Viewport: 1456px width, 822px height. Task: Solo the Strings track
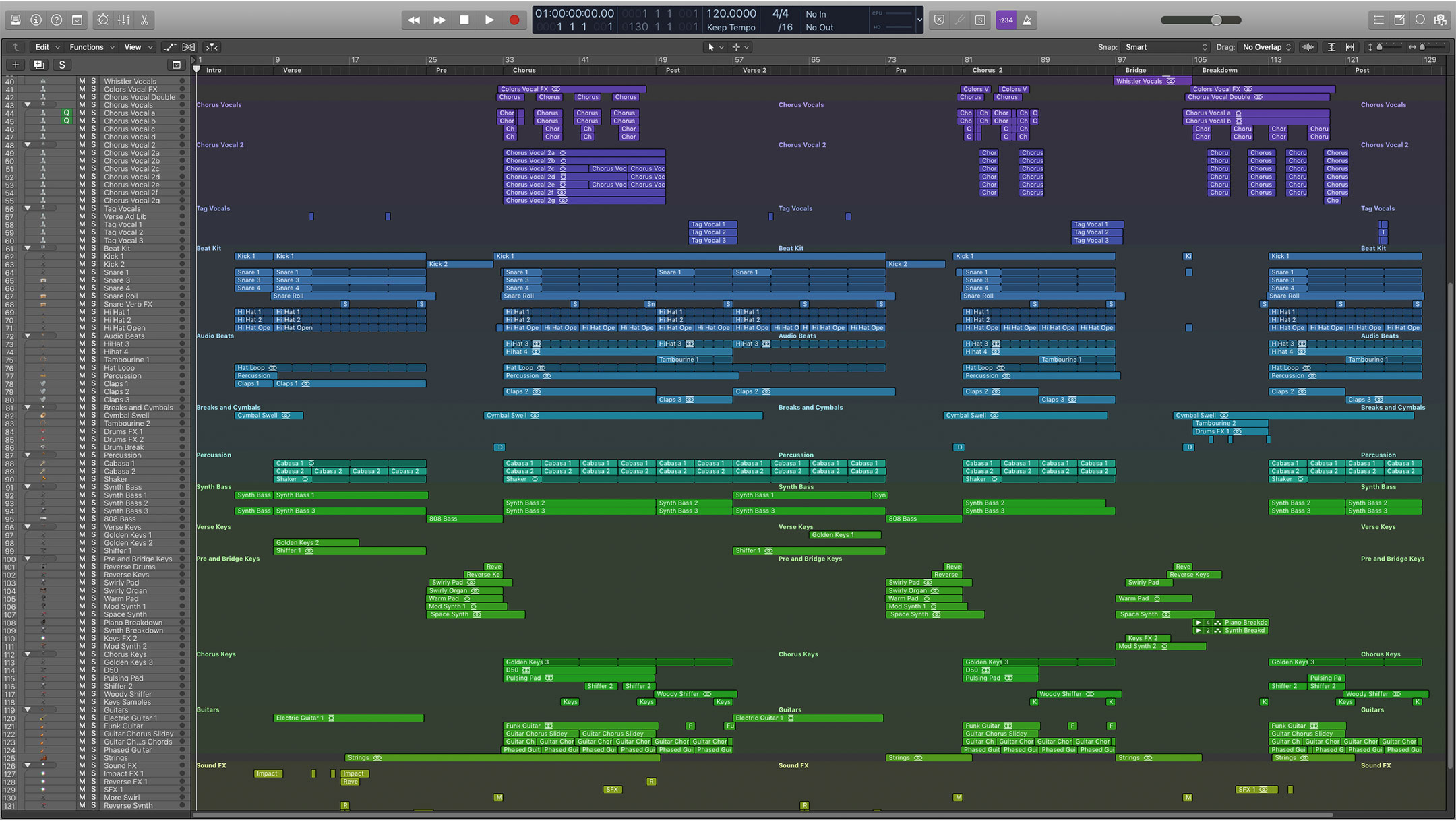[94, 758]
